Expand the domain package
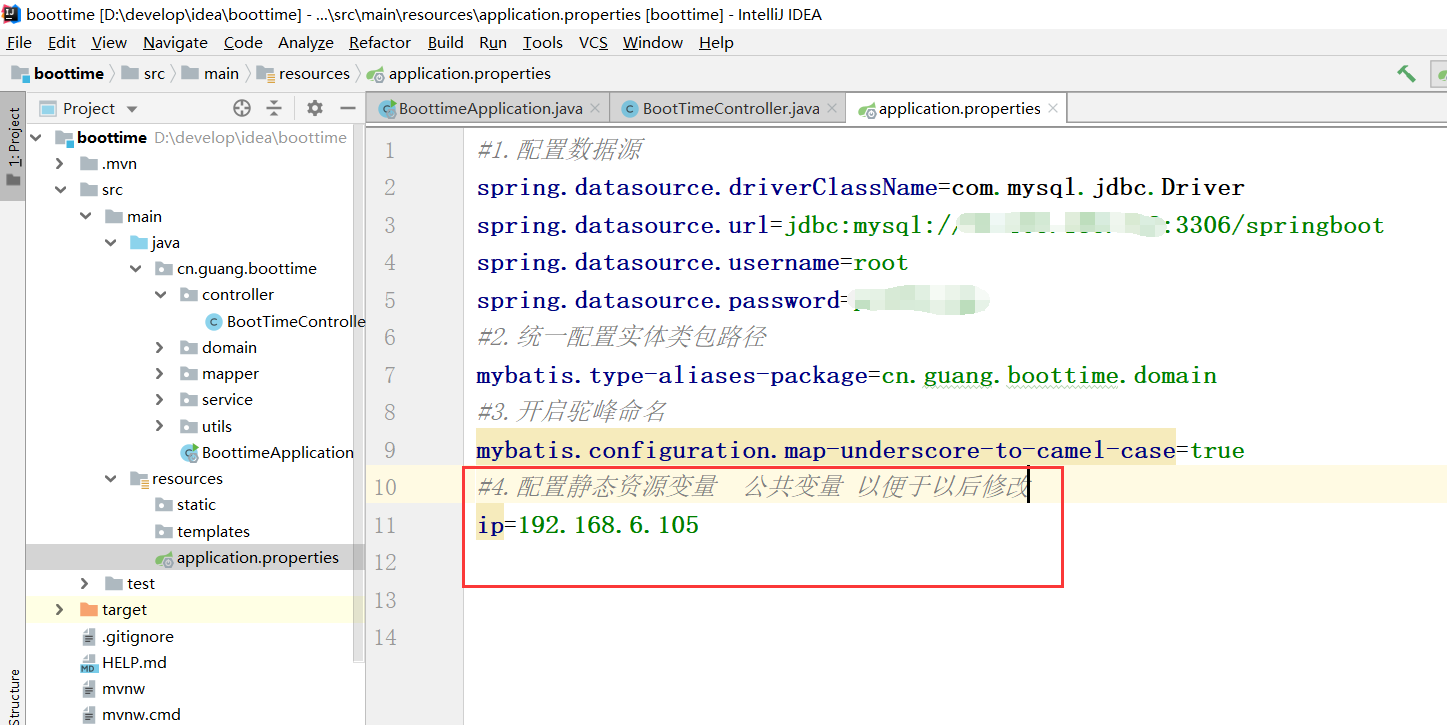The width and height of the screenshot is (1447, 725). coord(161,347)
